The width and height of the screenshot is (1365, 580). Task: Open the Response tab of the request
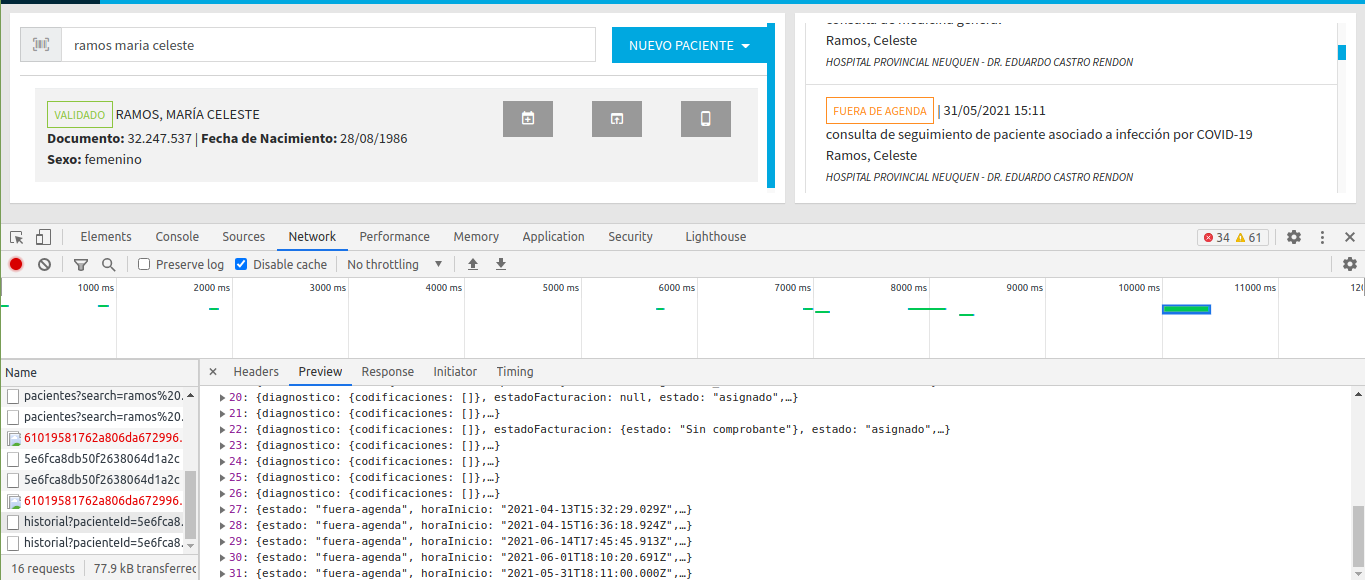(x=387, y=372)
